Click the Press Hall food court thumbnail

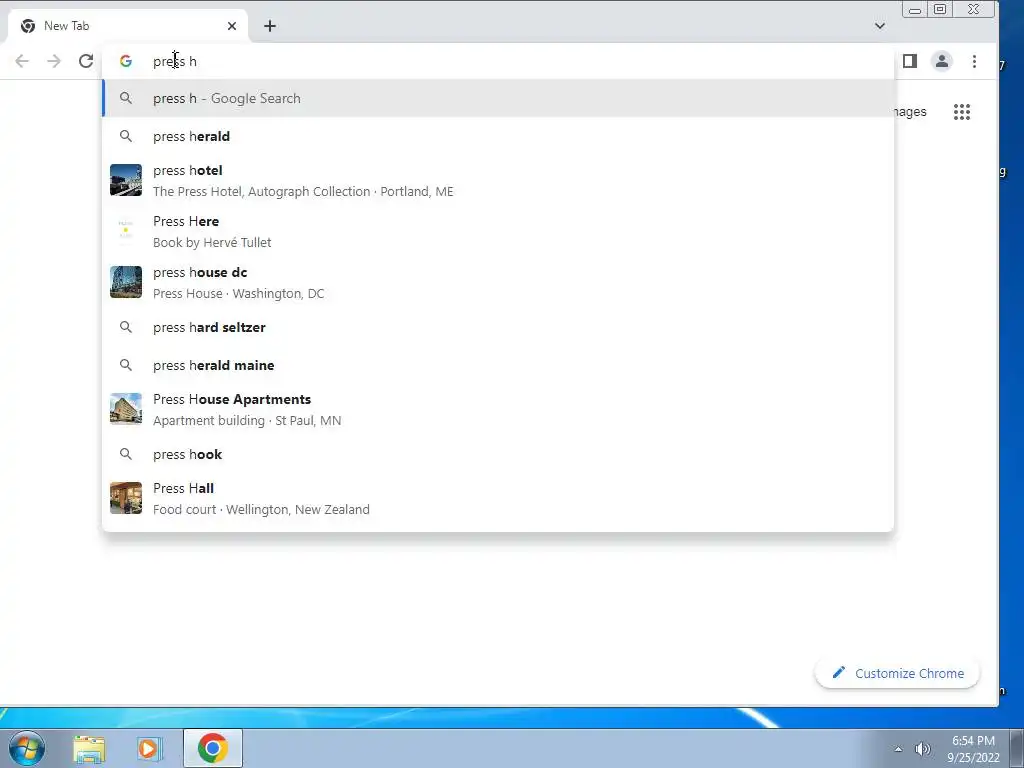pyautogui.click(x=126, y=498)
